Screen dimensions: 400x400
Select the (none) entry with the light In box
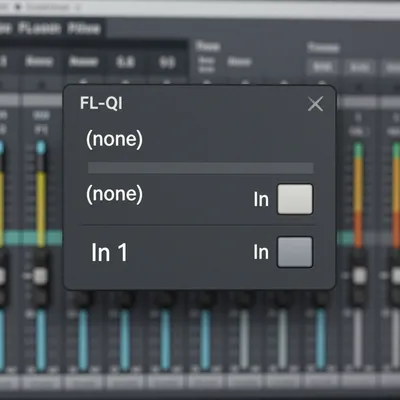tap(114, 194)
